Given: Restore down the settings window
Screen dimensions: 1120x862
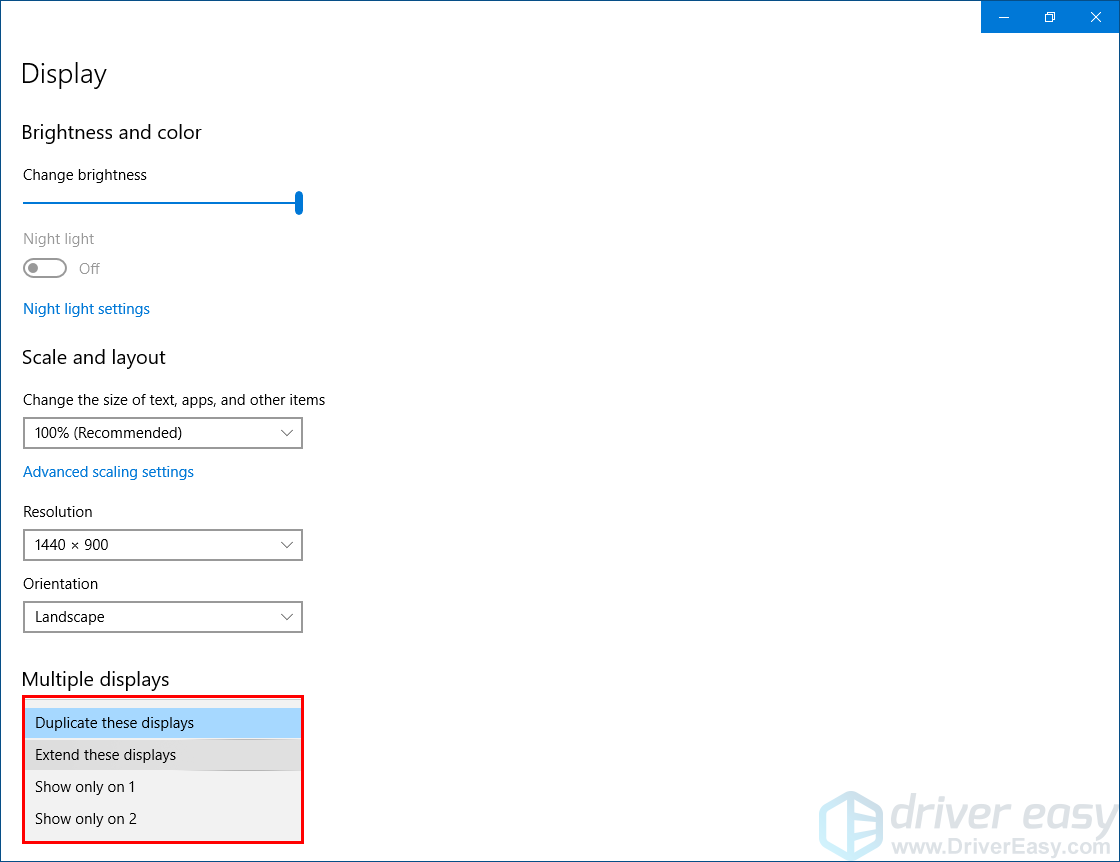Looking at the screenshot, I should point(1050,17).
